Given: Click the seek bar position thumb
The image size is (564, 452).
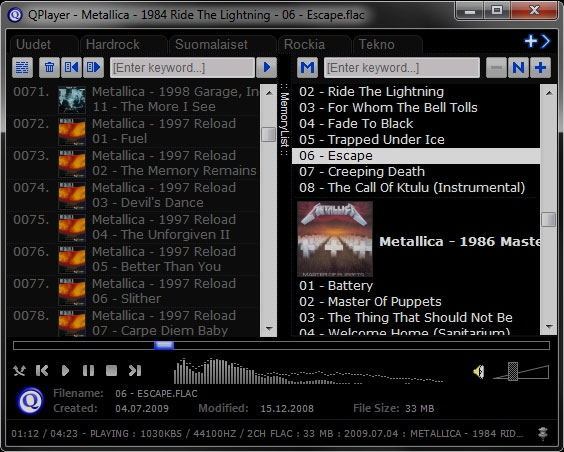Looking at the screenshot, I should [164, 346].
